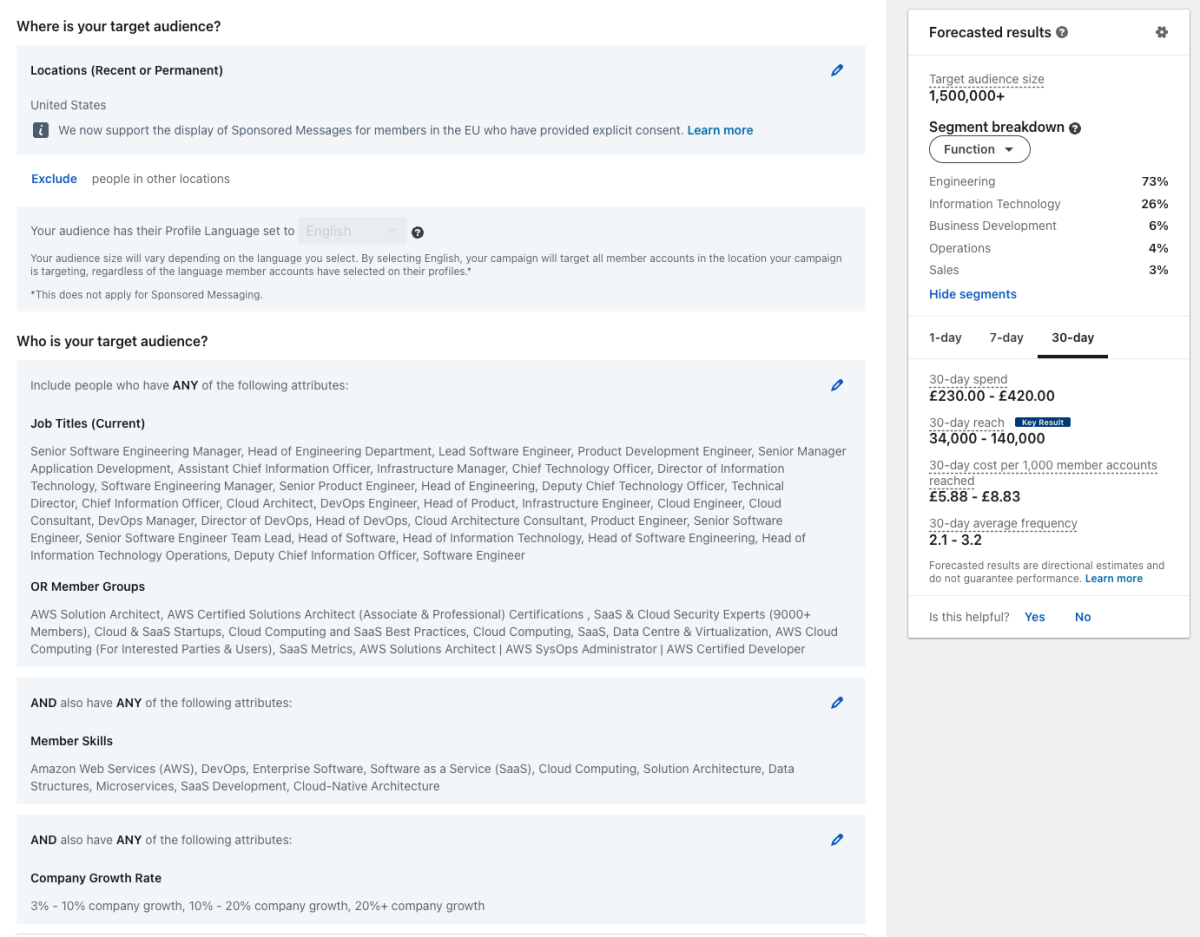Click Exclude people in other locations
Screen dimensions: 1200x937
[x=54, y=179]
